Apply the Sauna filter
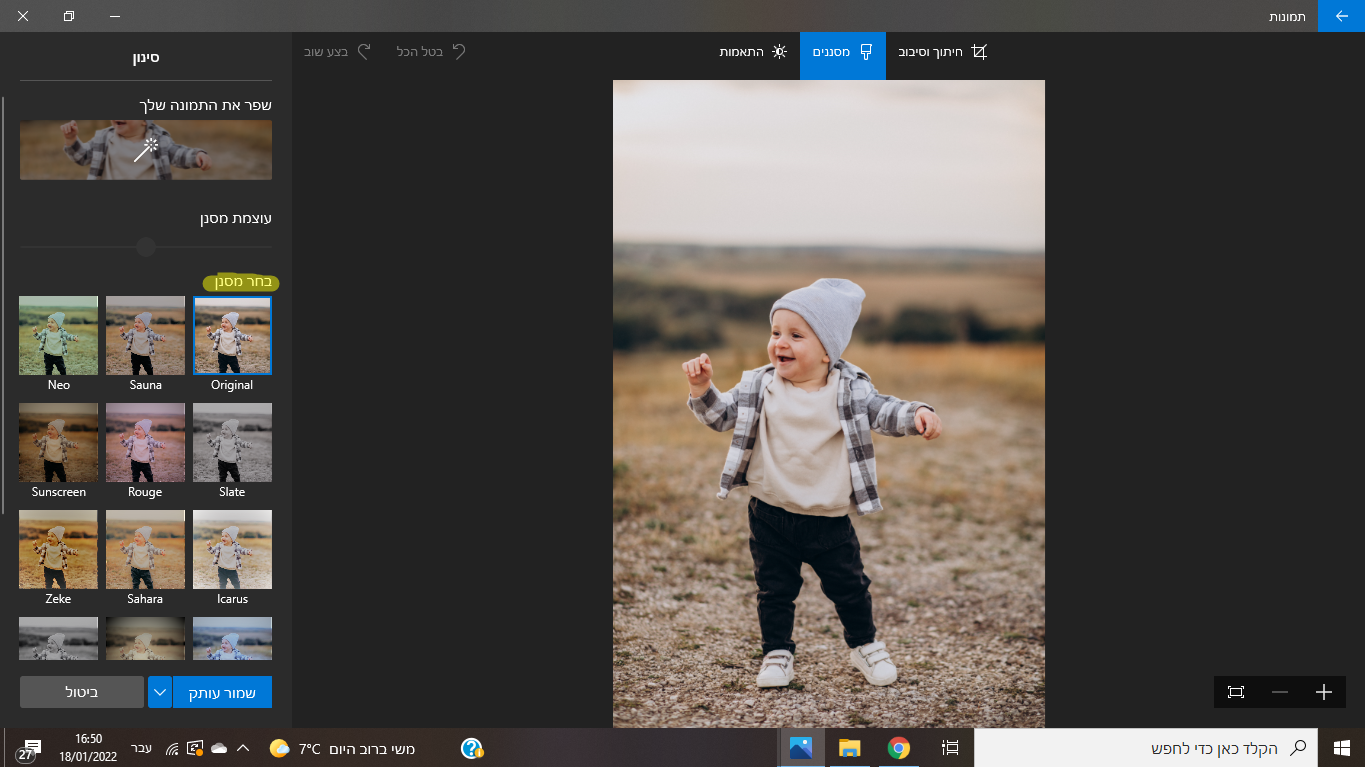This screenshot has height=767, width=1365. tap(145, 335)
